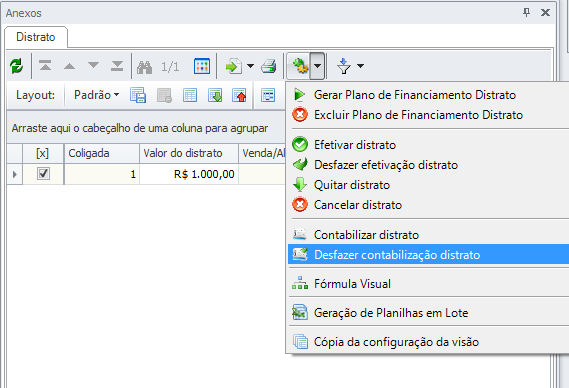Open the Padrão layout dropdown

97,95
